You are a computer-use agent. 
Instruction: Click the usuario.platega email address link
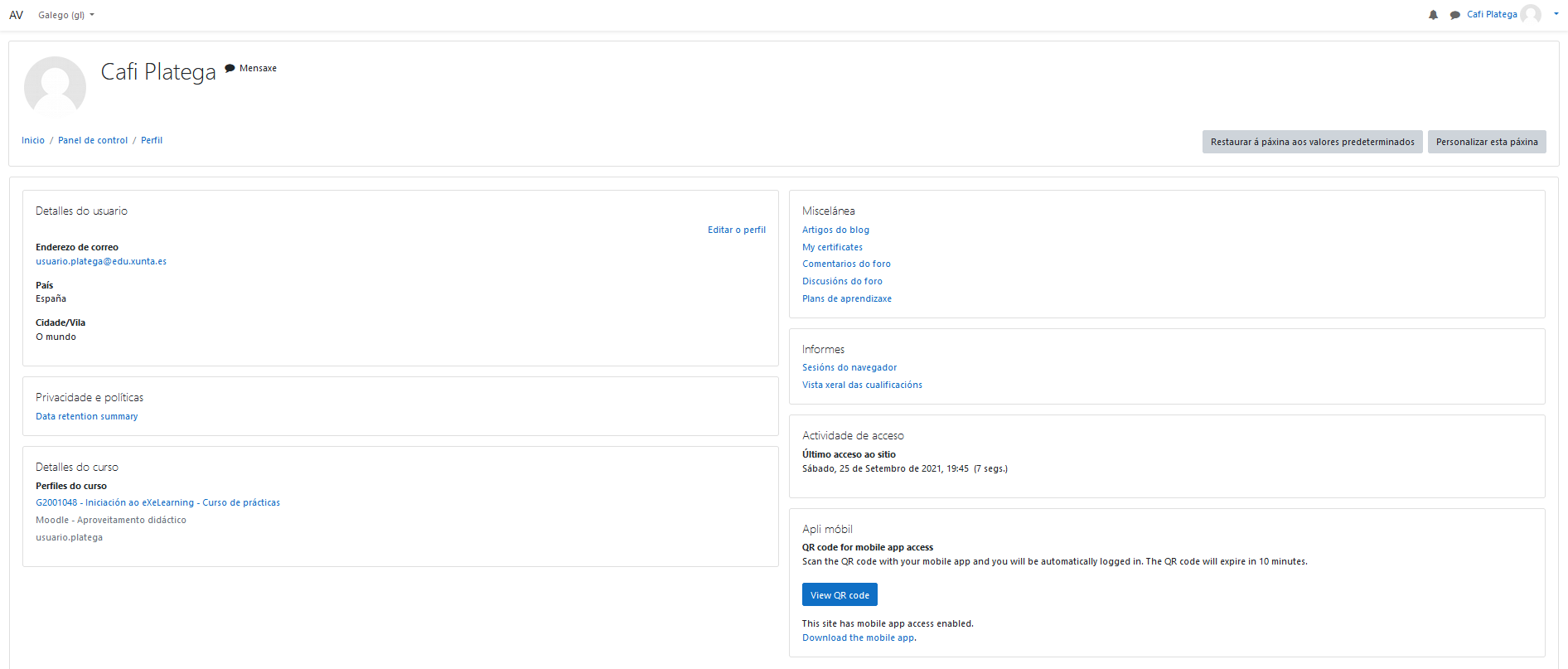[x=101, y=261]
